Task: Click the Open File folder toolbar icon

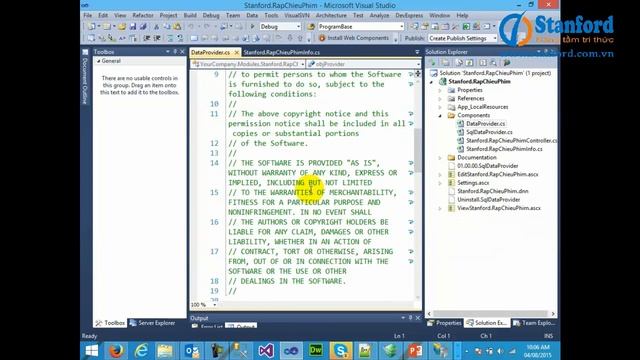Action: coord(122,27)
